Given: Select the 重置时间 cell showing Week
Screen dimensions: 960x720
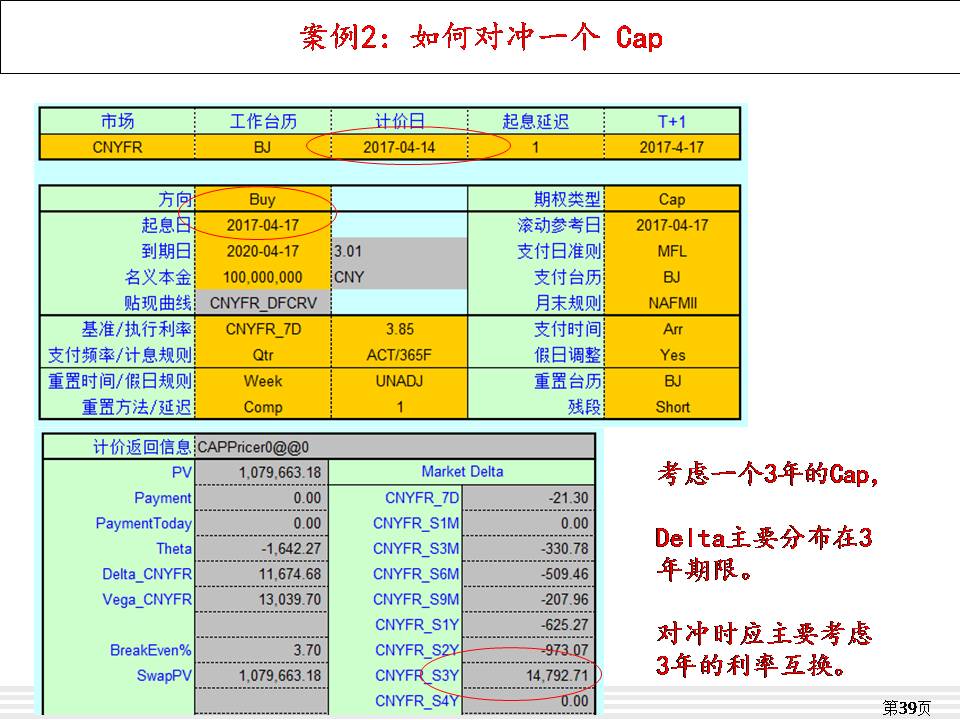Looking at the screenshot, I should click(x=262, y=381).
